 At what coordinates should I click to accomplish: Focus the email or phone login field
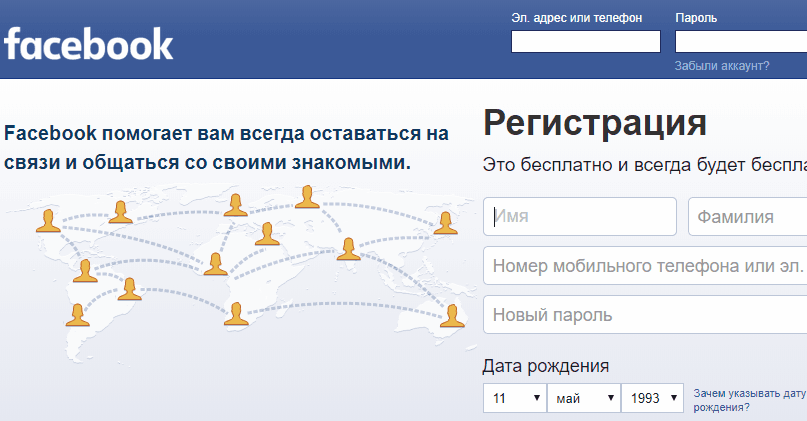[586, 41]
